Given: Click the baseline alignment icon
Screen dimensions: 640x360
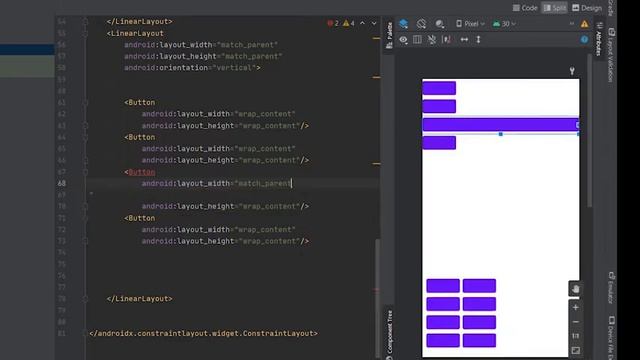Looking at the screenshot, I should 447,40.
